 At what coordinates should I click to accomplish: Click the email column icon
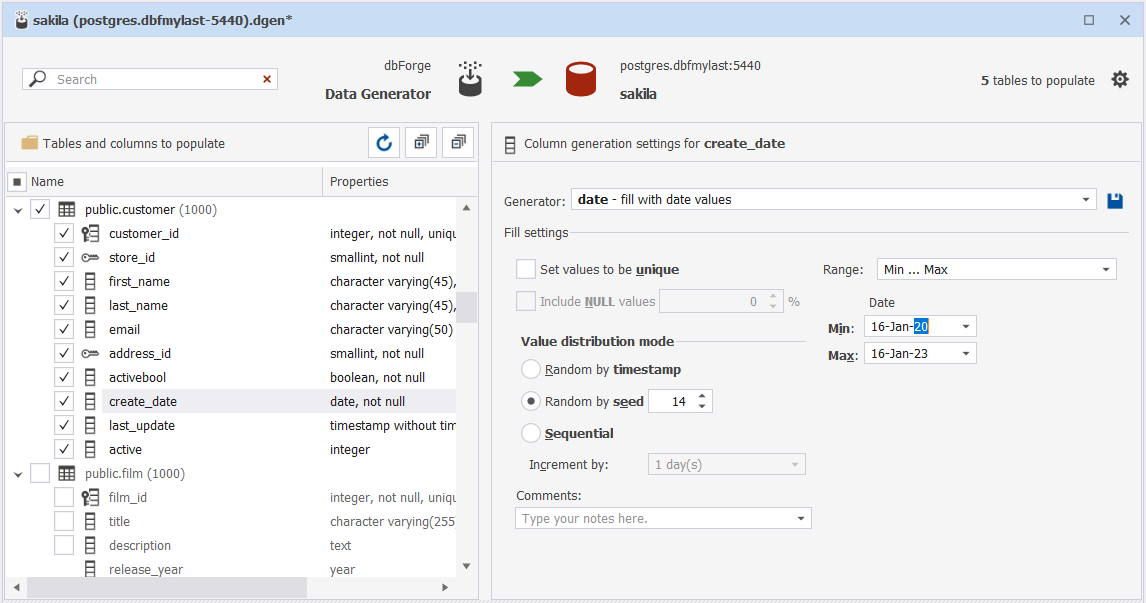[x=90, y=330]
